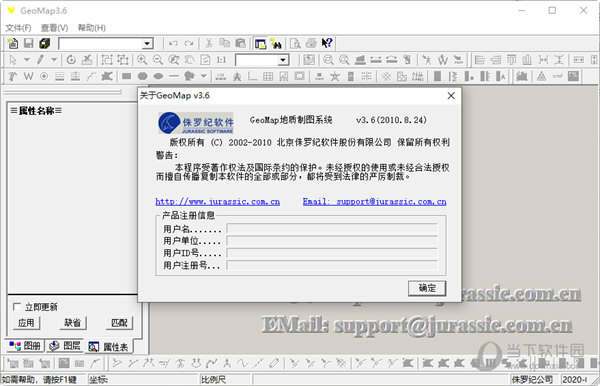The height and width of the screenshot is (386, 600).
Task: Click the Find binoculars icon
Action: [x=276, y=44]
